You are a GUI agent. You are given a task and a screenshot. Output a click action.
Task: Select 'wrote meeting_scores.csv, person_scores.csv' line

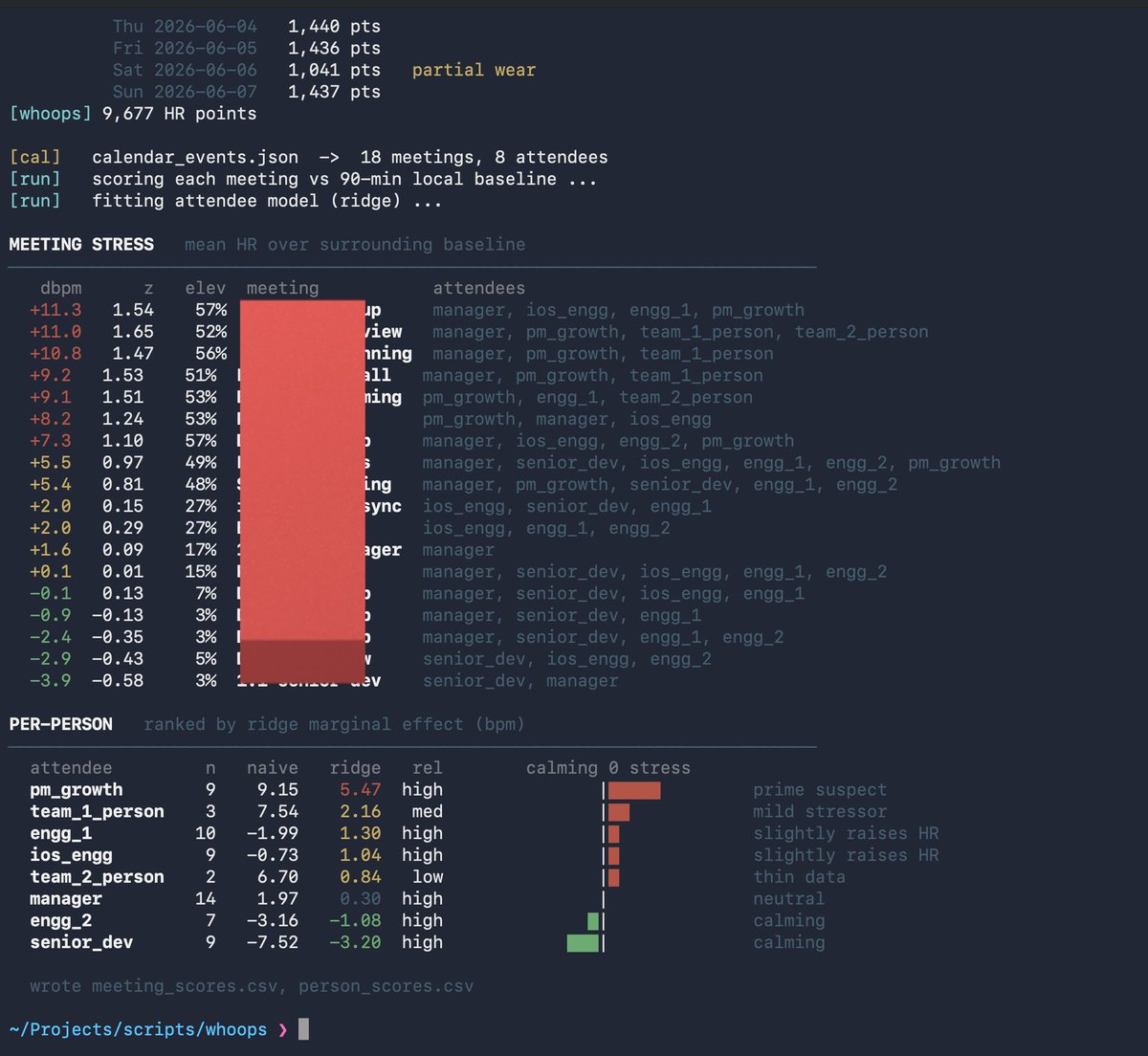click(x=252, y=986)
